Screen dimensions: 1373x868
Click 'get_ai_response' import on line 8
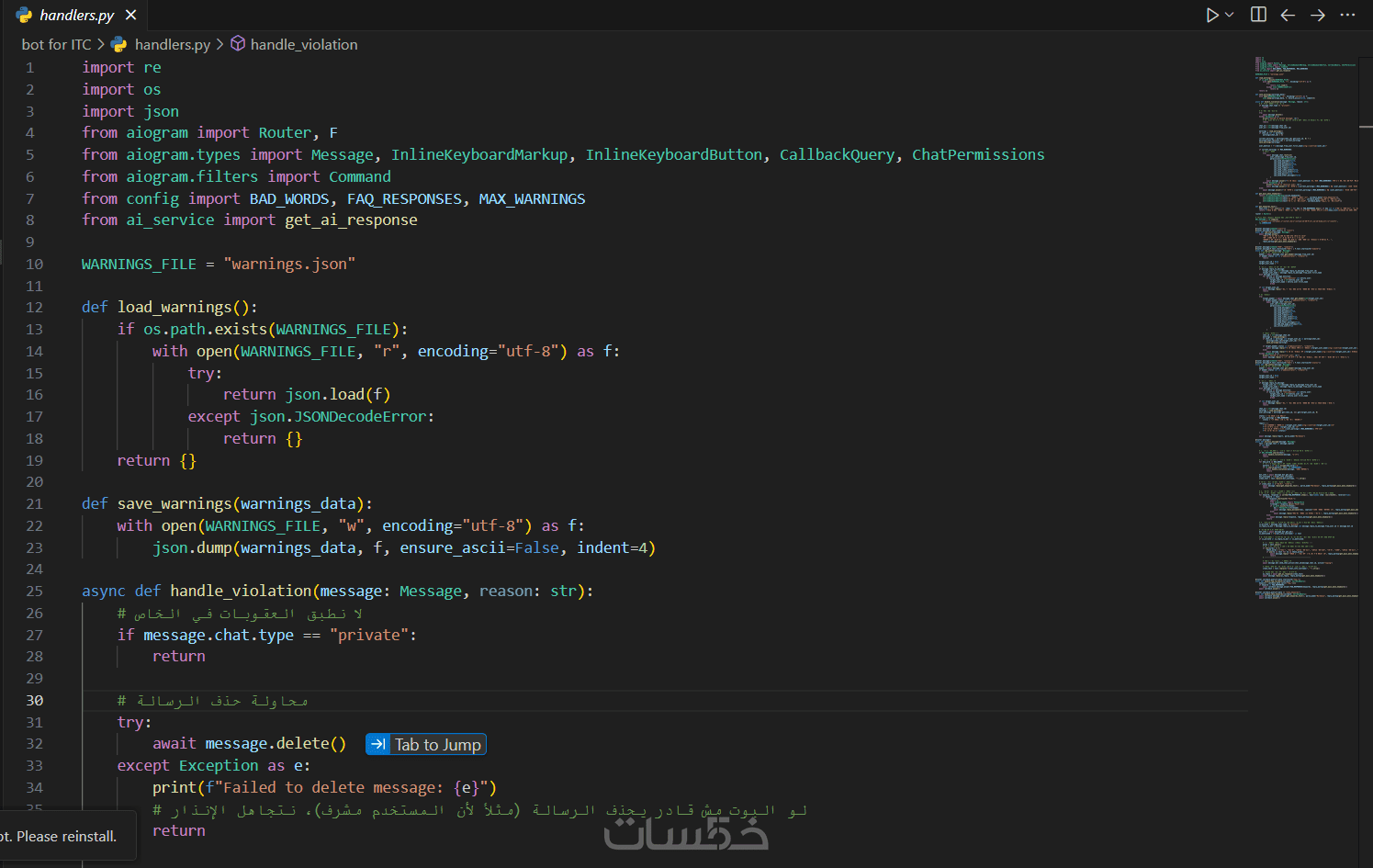(x=351, y=220)
